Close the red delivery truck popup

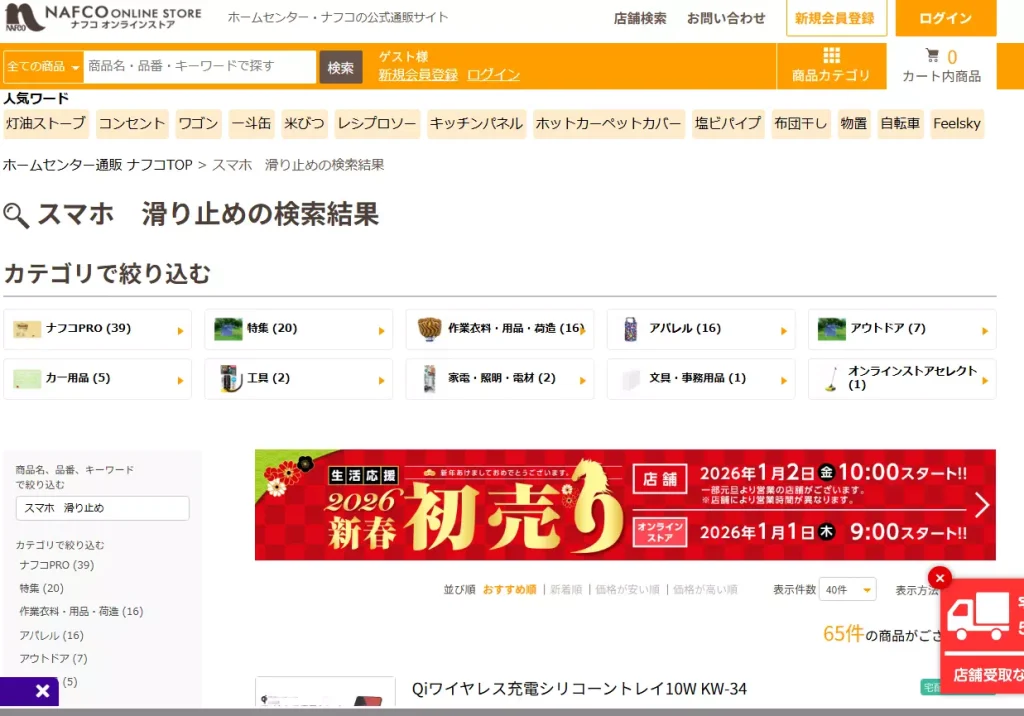coord(939,578)
